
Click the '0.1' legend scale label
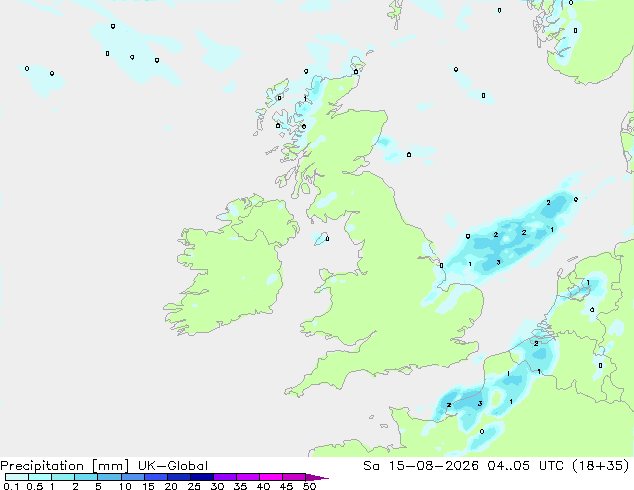coord(11,486)
